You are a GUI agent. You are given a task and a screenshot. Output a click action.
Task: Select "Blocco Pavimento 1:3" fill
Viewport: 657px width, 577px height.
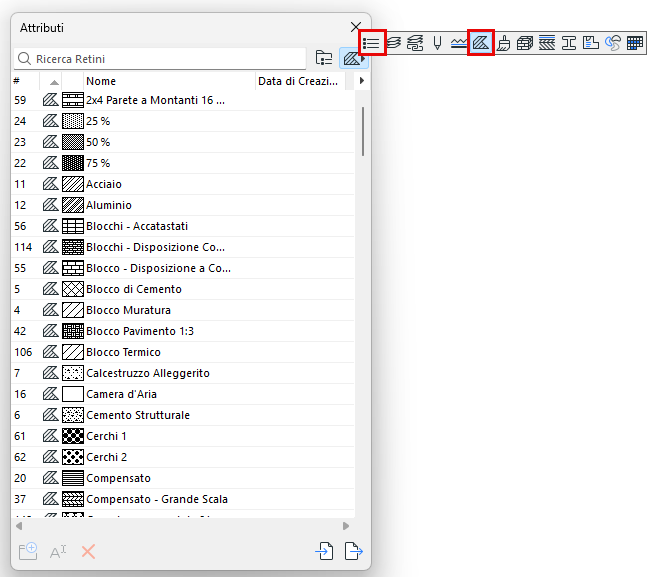click(183, 331)
